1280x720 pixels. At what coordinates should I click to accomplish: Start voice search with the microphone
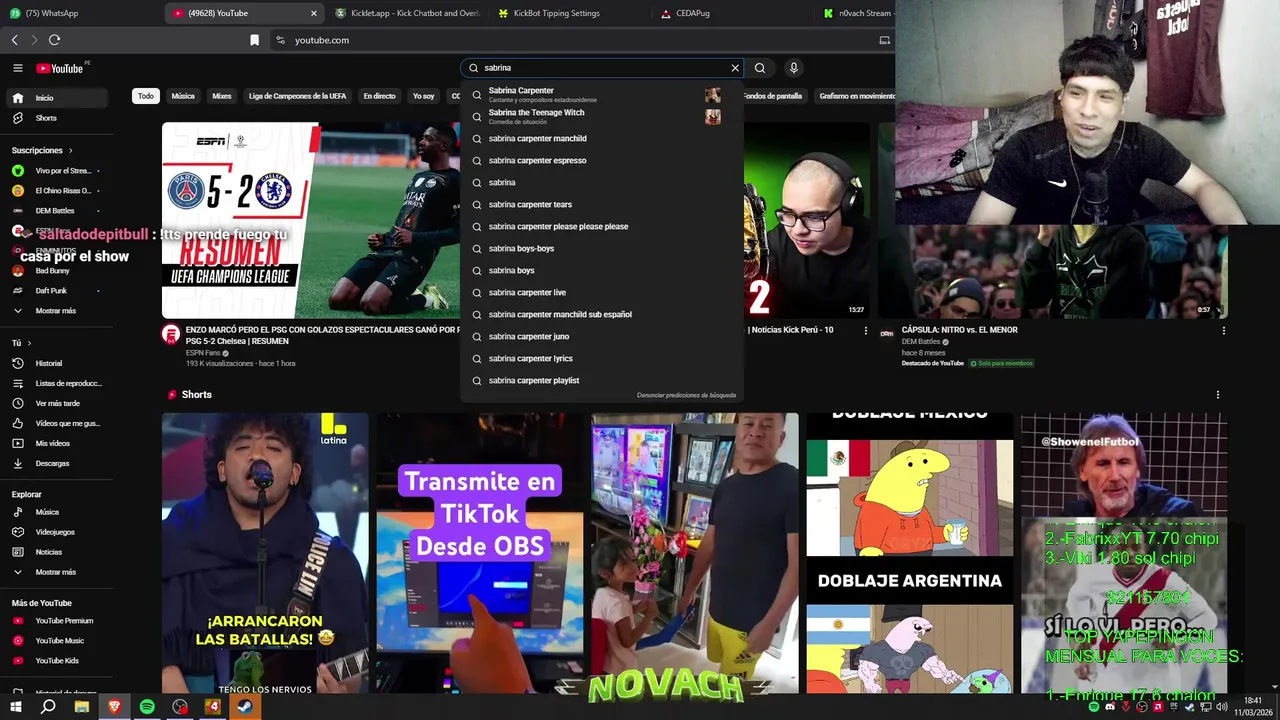tap(793, 68)
